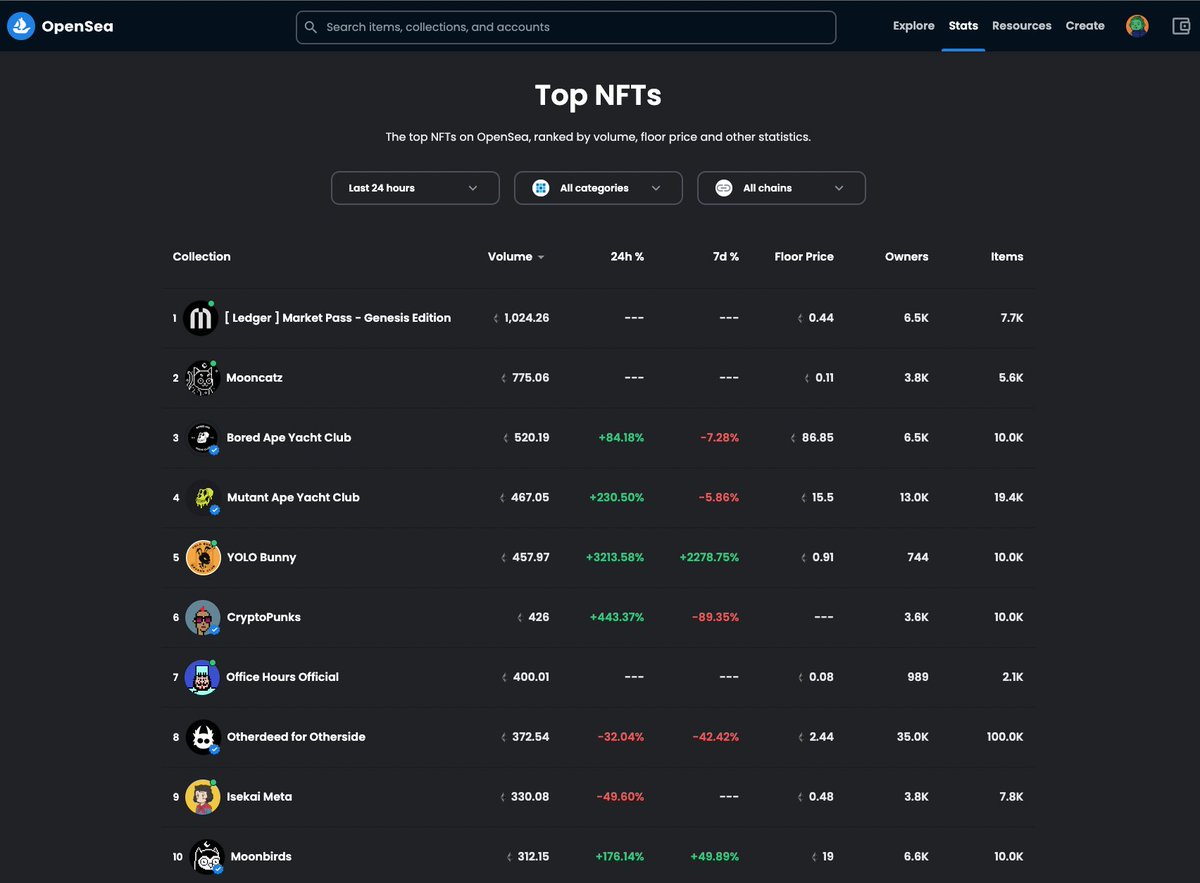Click the Isekai Meta avatar

[x=203, y=797]
